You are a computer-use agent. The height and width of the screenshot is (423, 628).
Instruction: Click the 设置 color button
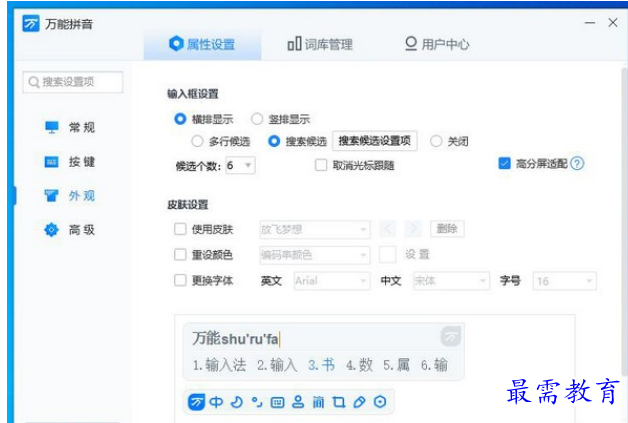[417, 255]
